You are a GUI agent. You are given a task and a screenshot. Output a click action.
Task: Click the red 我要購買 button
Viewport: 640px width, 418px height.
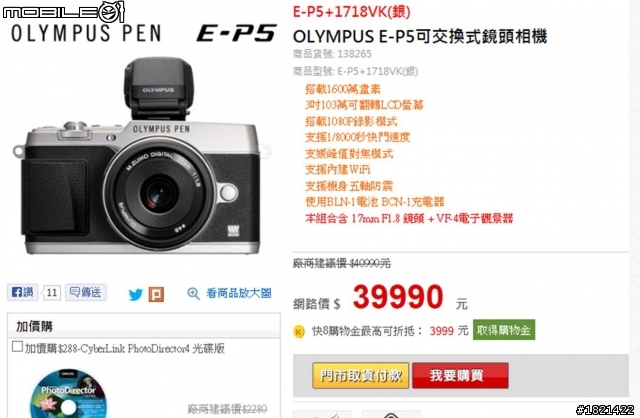pos(460,376)
